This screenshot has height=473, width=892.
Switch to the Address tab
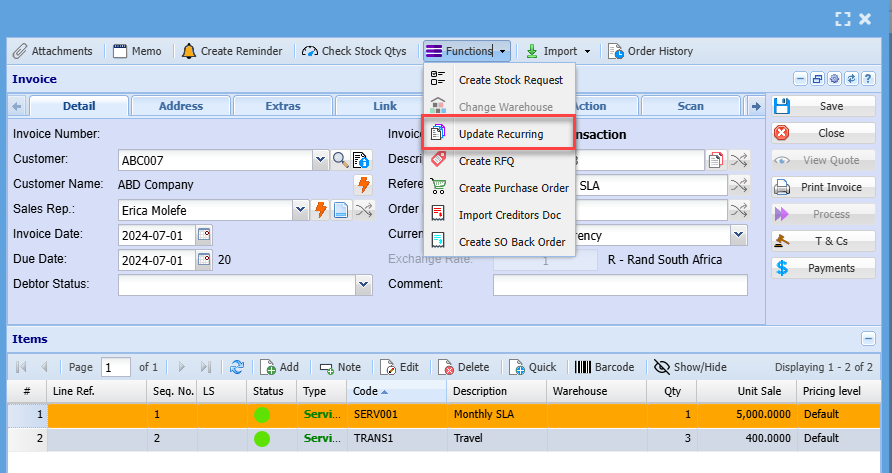180,106
